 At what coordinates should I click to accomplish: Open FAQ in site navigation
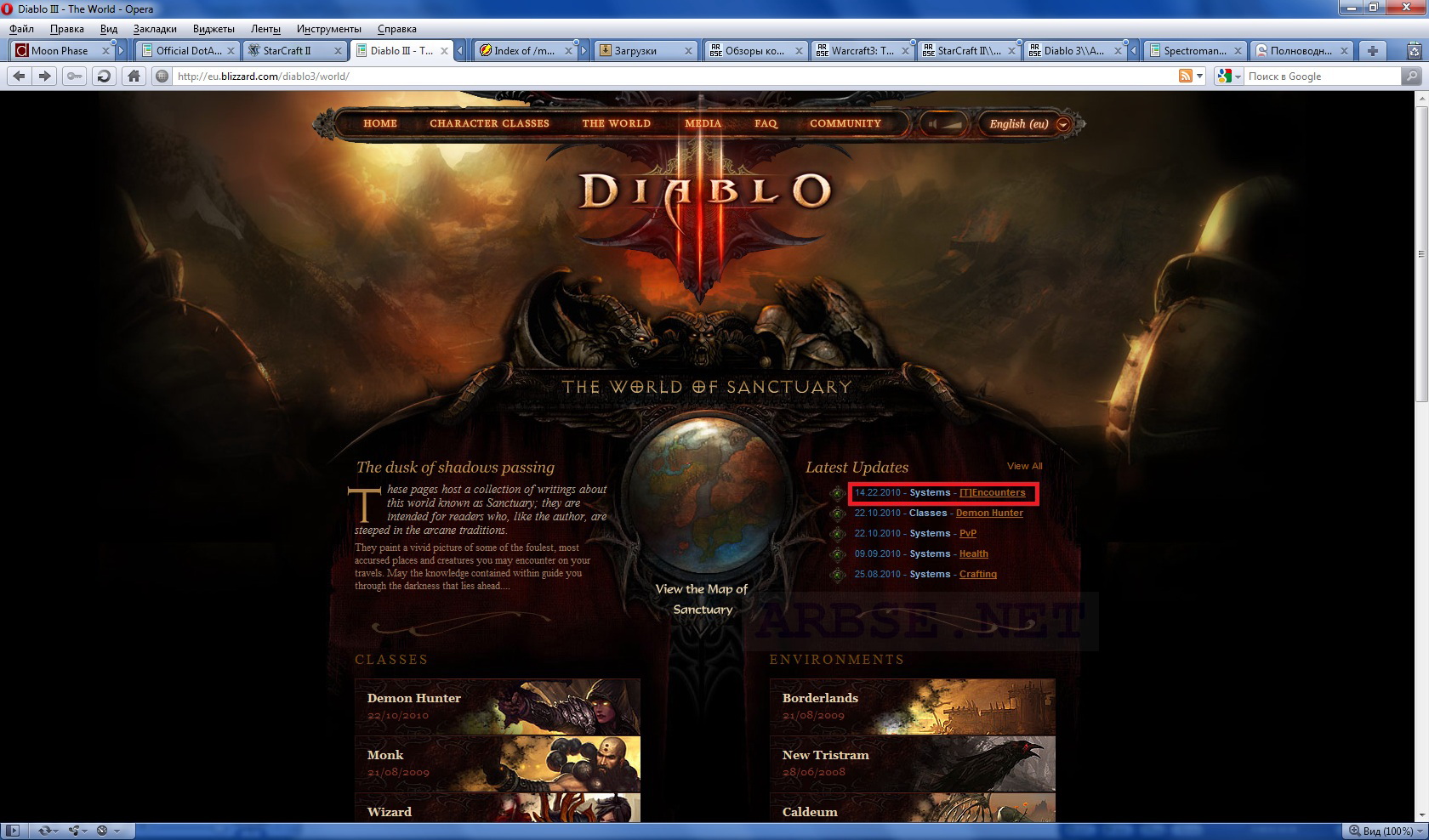pyautogui.click(x=766, y=123)
